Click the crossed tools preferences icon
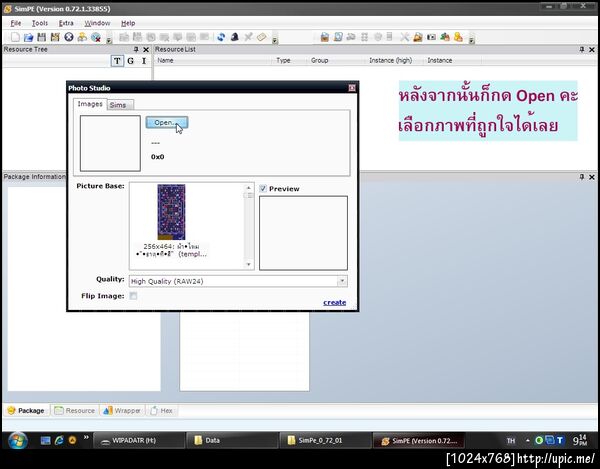This screenshot has width=600, height=469. 404,37
